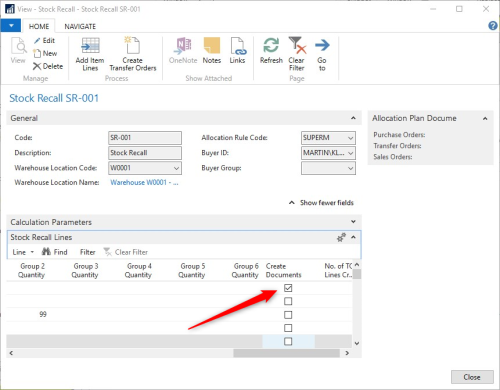The width and height of the screenshot is (500, 390).
Task: Check Create Documents in fourth row
Action: pyautogui.click(x=288, y=328)
